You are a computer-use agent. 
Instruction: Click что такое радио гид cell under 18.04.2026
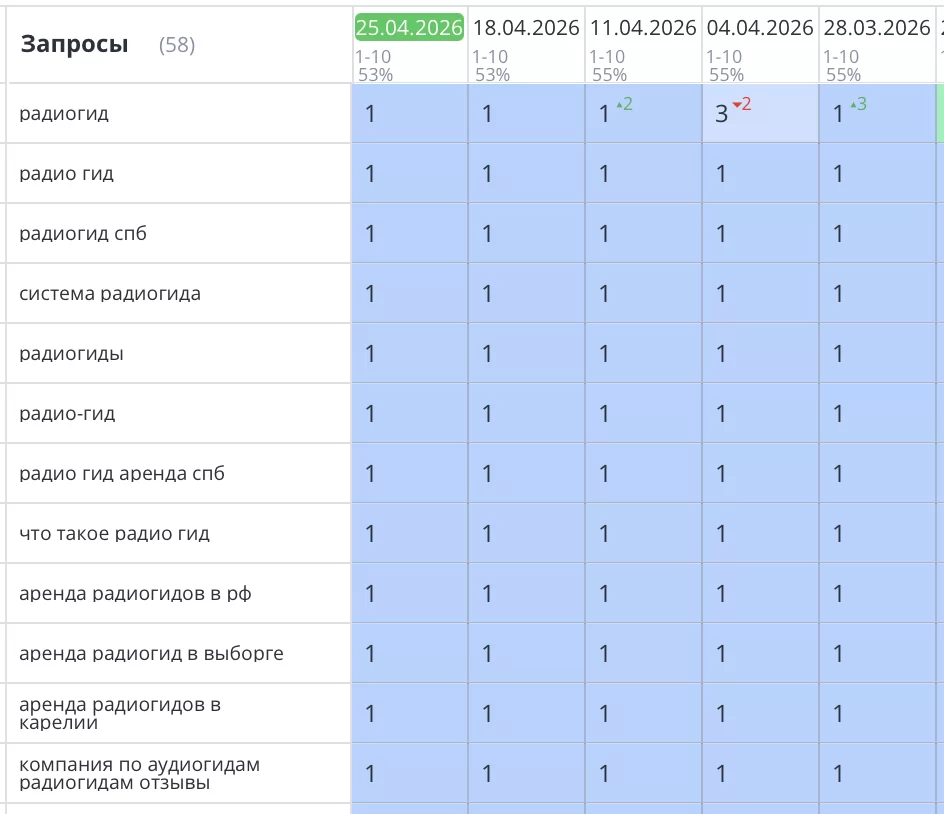526,533
